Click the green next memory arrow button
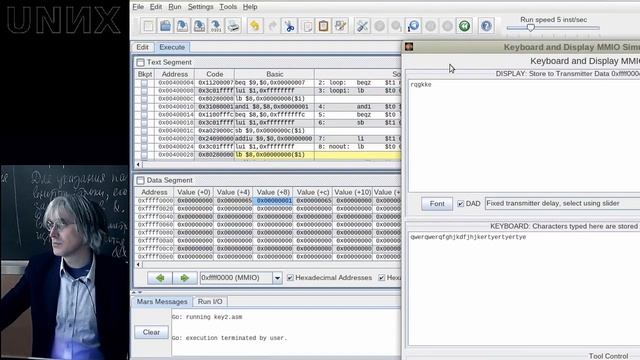Viewport: 640px width, 360px height. coord(185,278)
